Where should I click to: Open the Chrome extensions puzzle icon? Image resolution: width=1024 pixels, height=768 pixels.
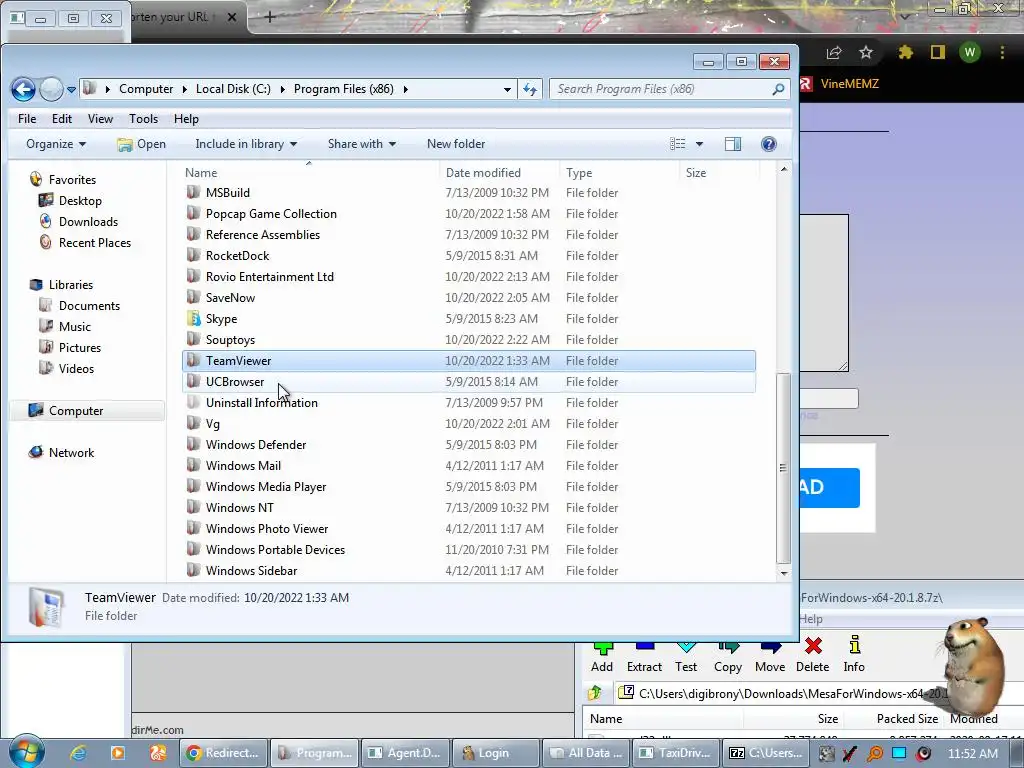point(905,52)
